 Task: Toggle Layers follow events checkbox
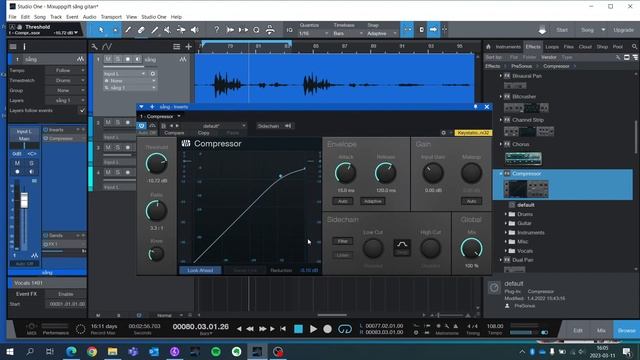click(82, 111)
